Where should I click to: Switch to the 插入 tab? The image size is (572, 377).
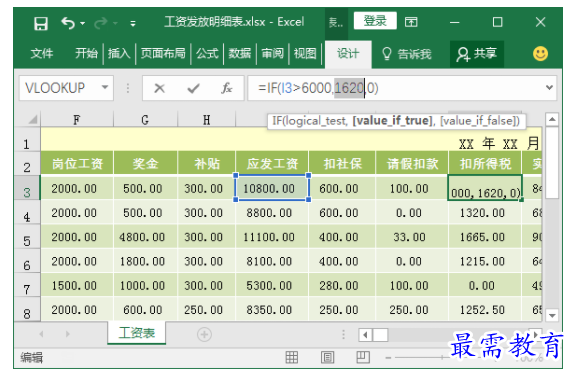point(119,54)
